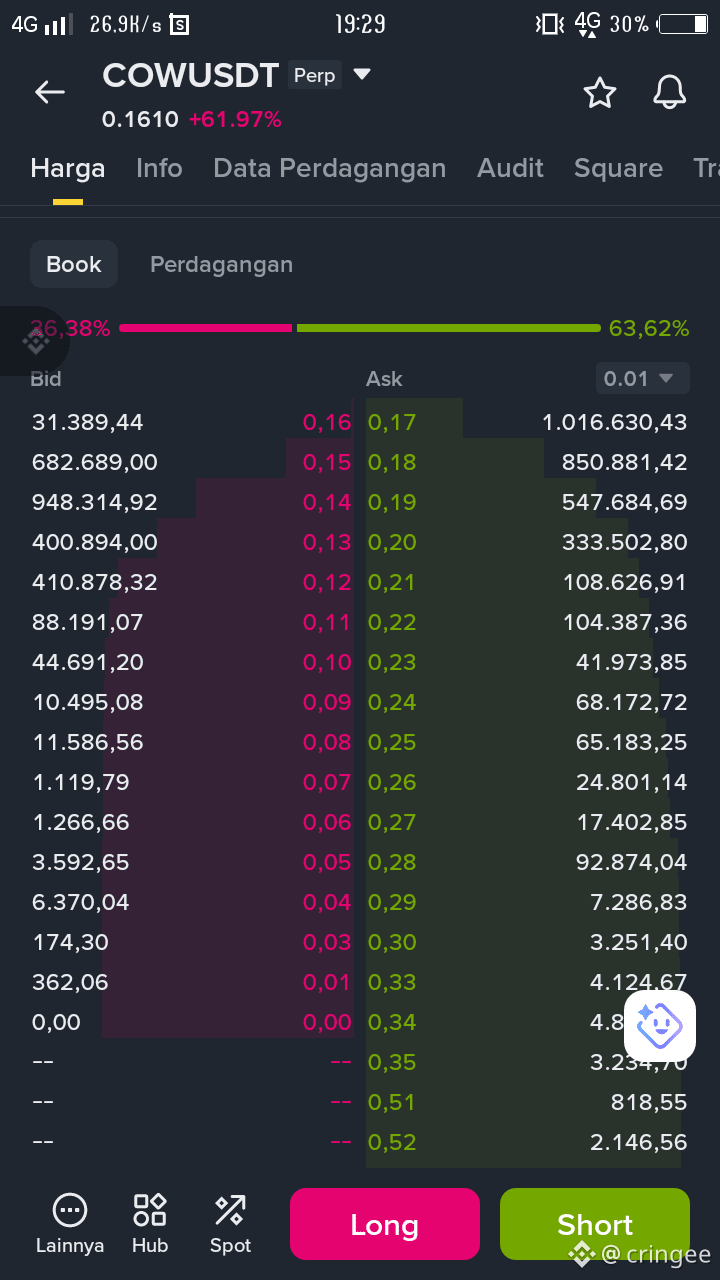Open the Square tab
The image size is (720, 1280).
(618, 168)
